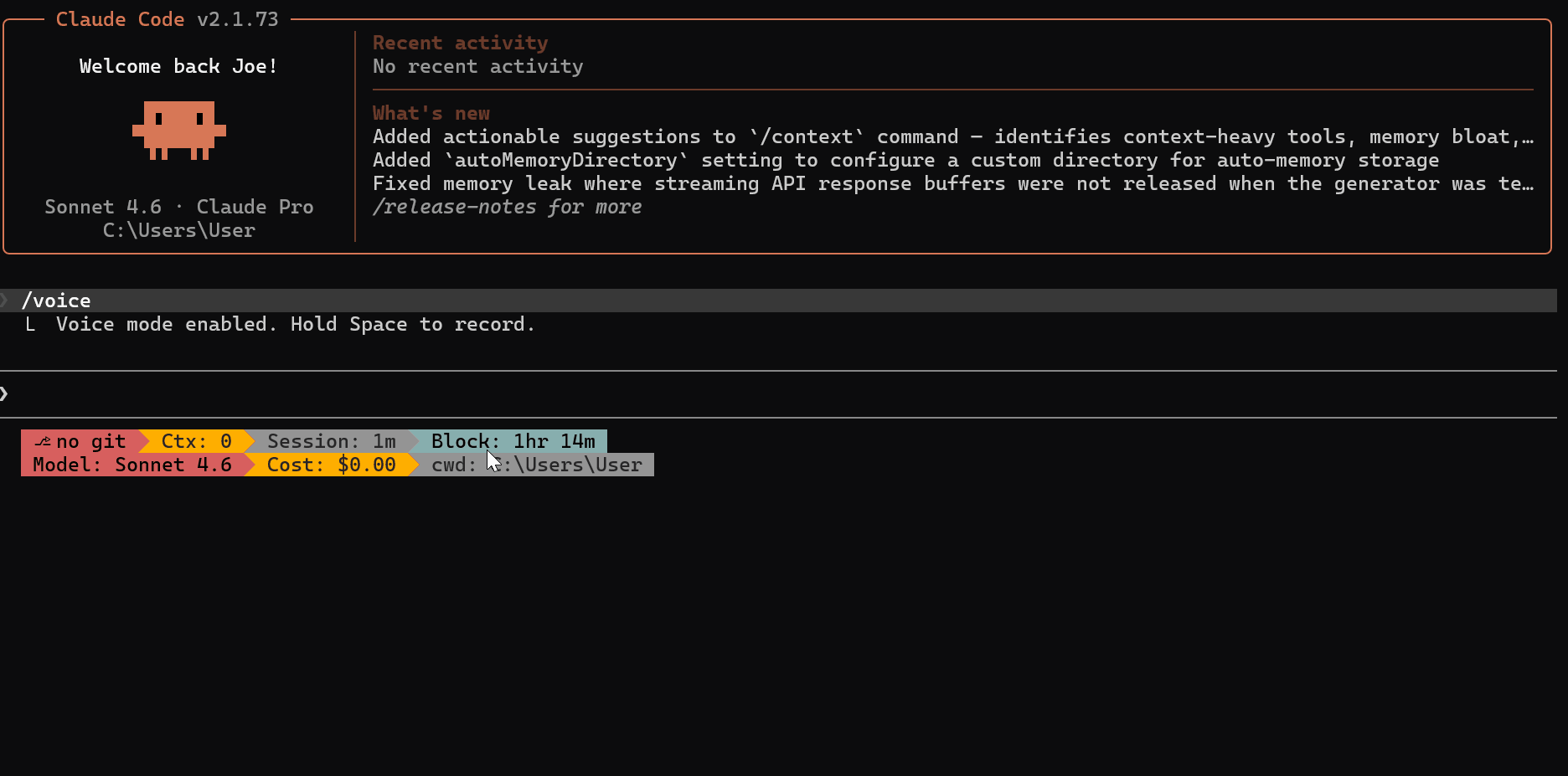Click the autoMemoryDirectory release note line

tap(905, 160)
